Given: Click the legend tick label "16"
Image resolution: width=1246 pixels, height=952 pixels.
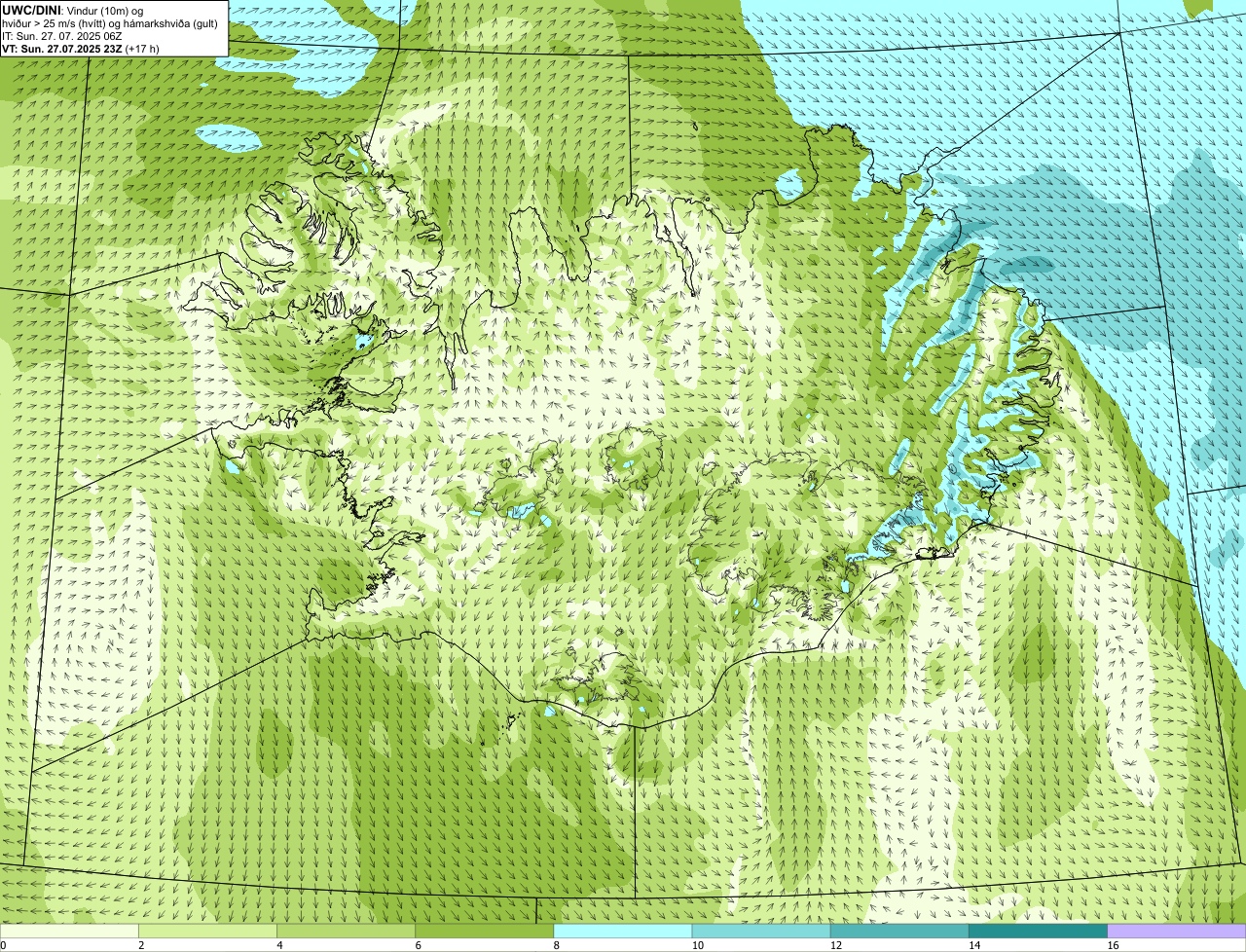Looking at the screenshot, I should coord(1113,945).
